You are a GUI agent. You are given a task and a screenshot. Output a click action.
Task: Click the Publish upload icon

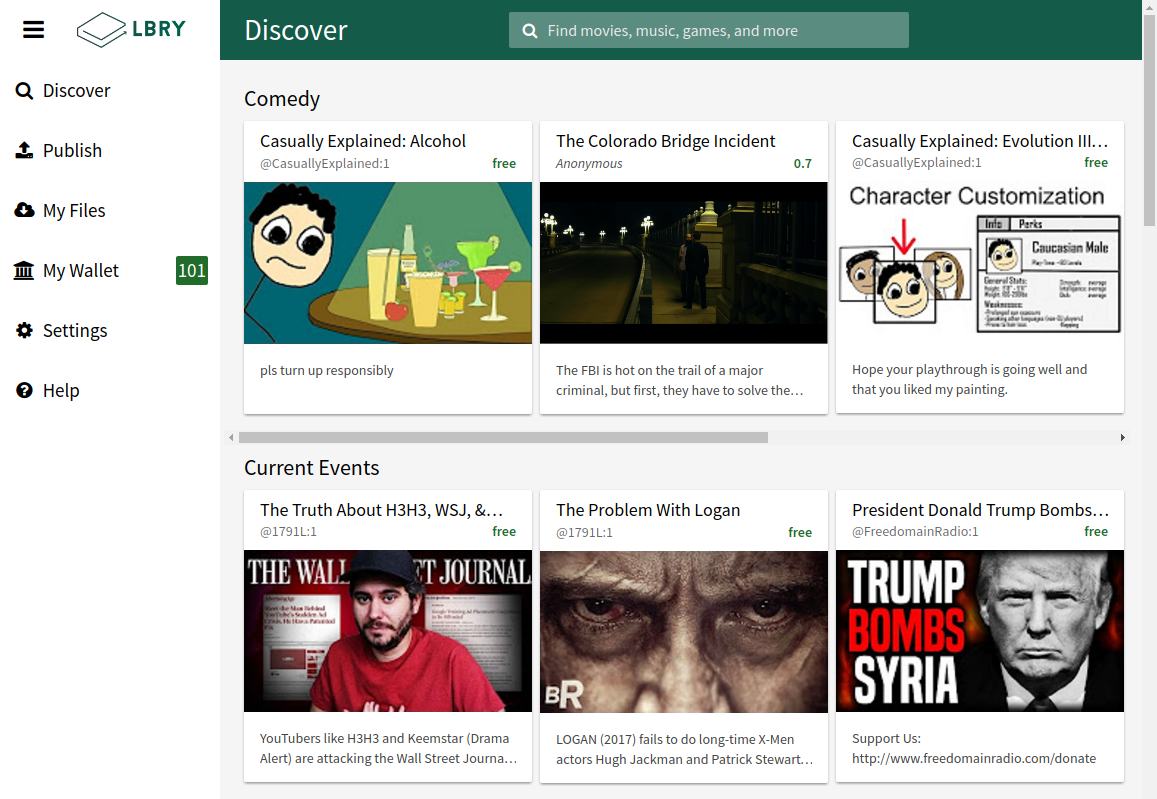pyautogui.click(x=24, y=151)
